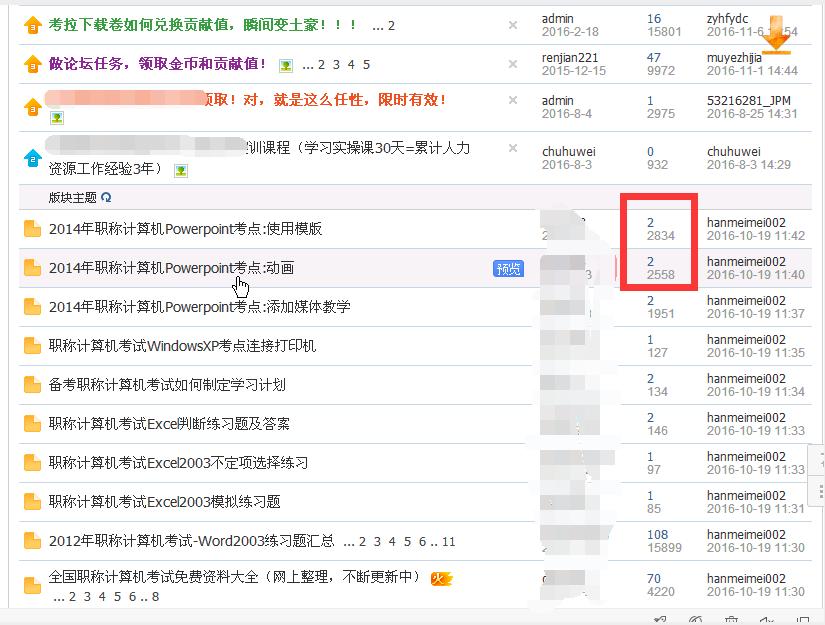
Task: Open admin's profile link
Action: click(555, 17)
